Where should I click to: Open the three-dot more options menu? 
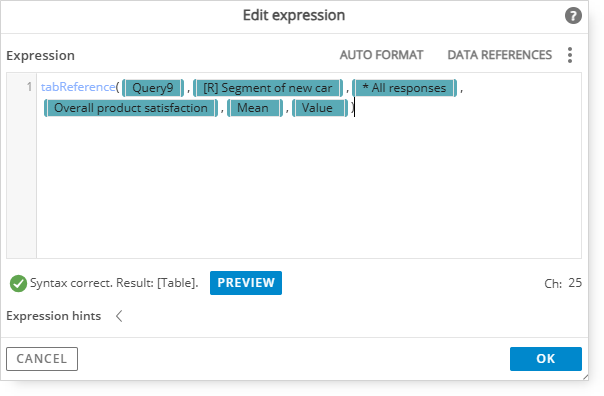[570, 55]
